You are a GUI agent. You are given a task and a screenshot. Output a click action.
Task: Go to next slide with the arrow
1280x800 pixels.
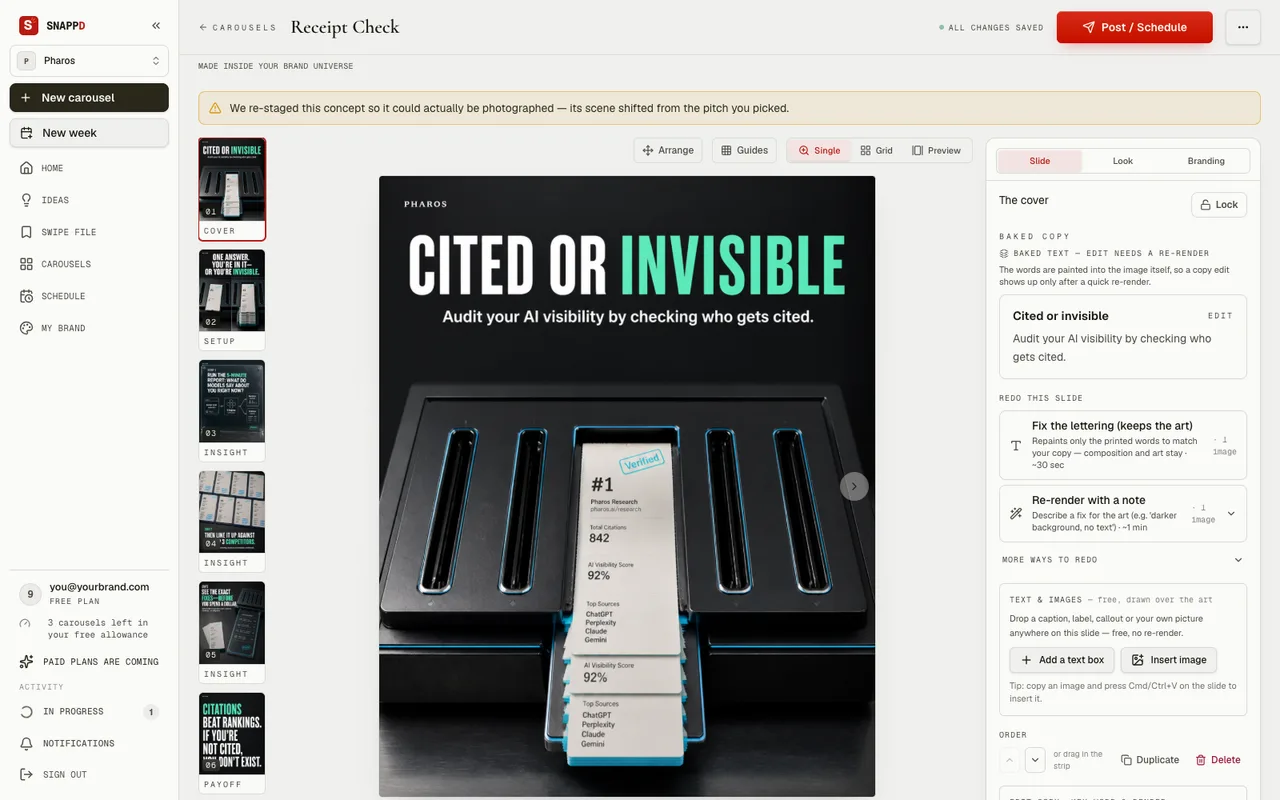854,486
